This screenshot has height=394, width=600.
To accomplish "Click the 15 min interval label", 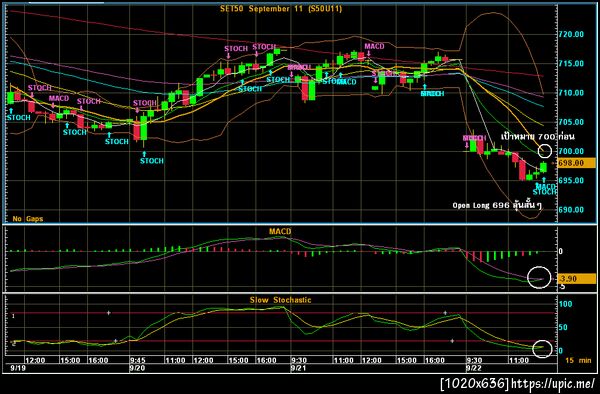I will point(578,360).
